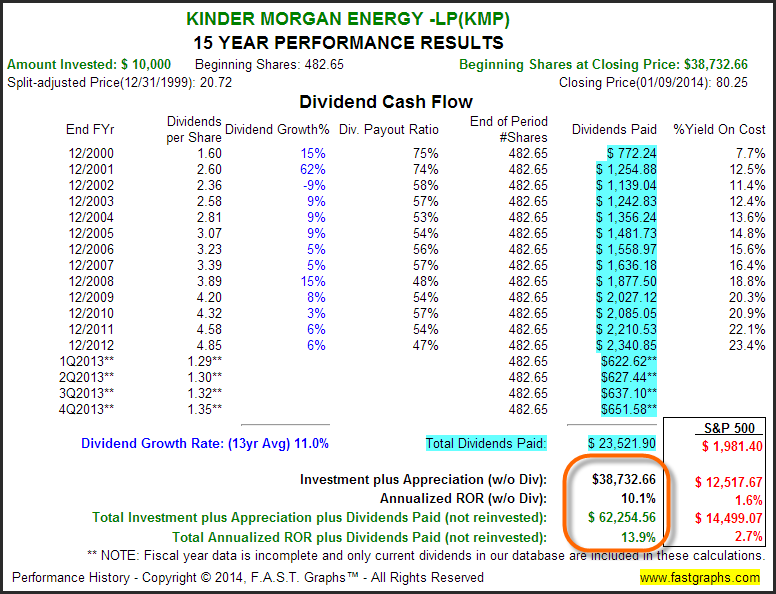Select Amount Invested: $ 10,000 text
The image size is (776, 594).
(89, 64)
